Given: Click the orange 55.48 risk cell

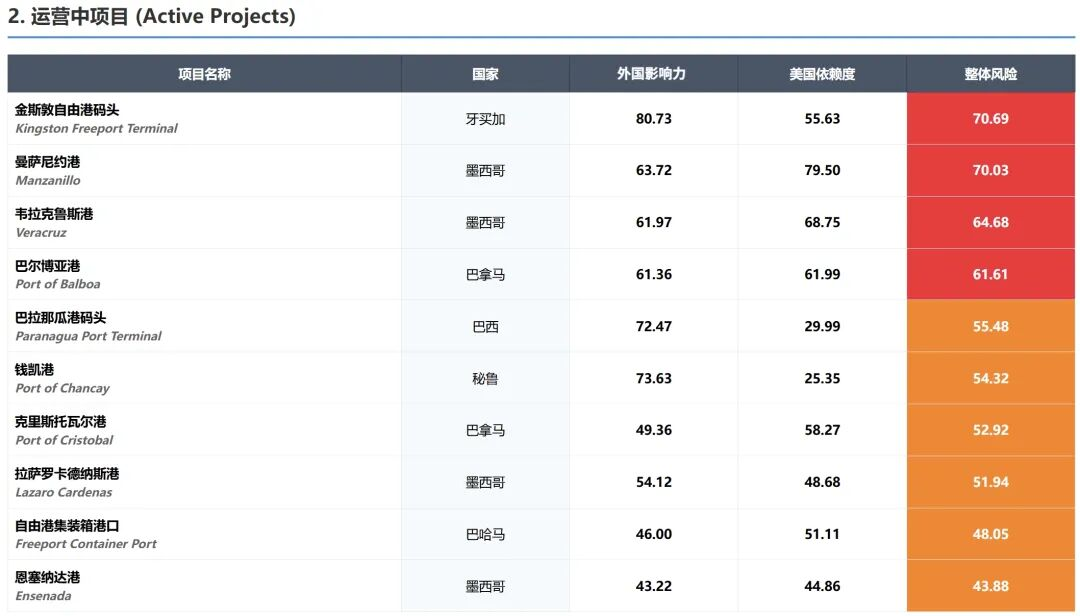Looking at the screenshot, I should point(990,326).
